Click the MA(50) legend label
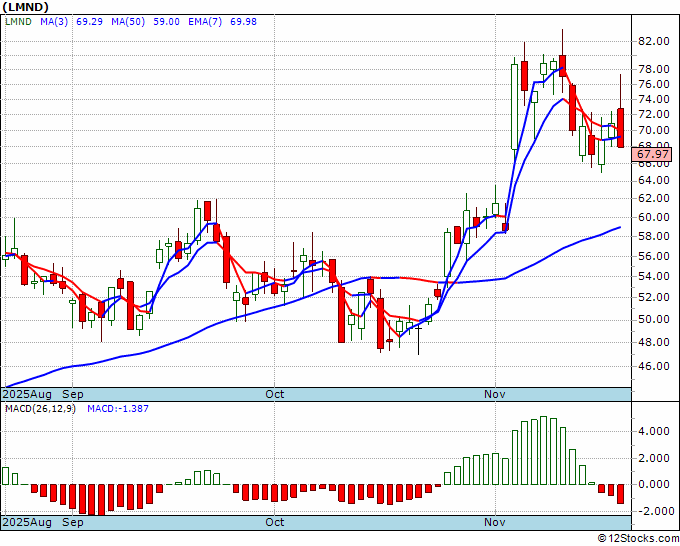 pyautogui.click(x=128, y=21)
